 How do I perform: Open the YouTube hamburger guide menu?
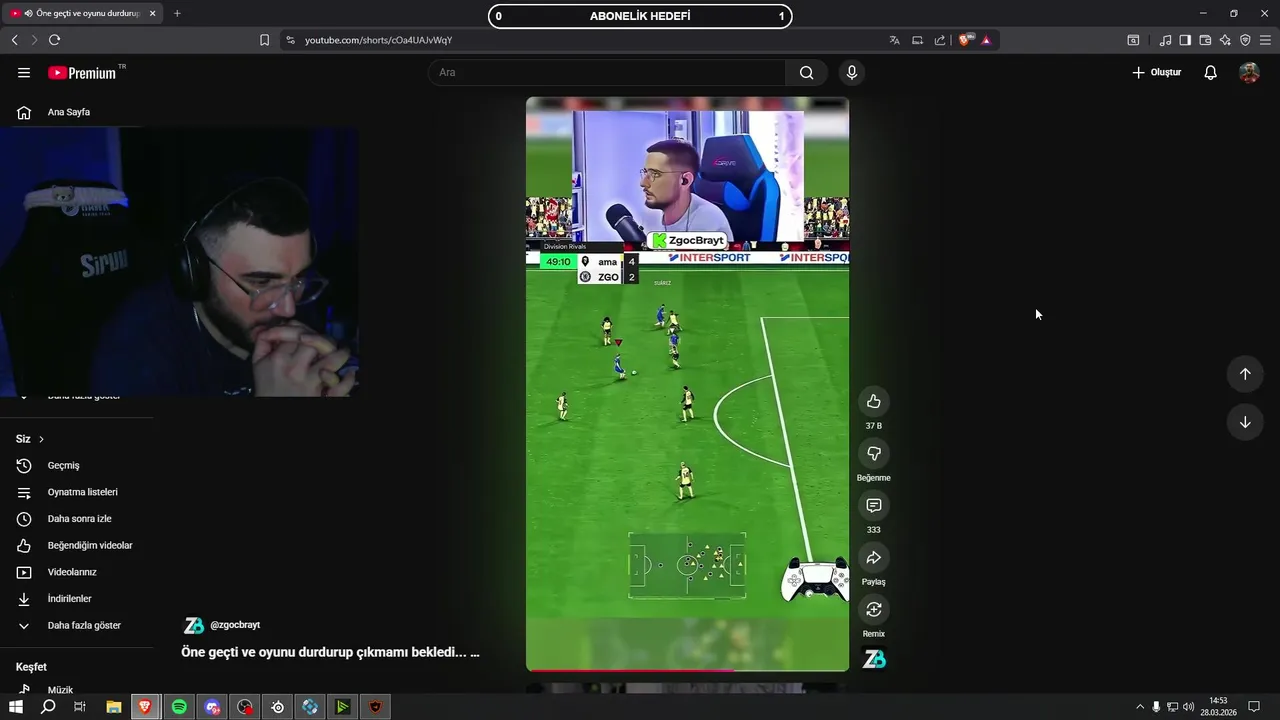[x=24, y=73]
